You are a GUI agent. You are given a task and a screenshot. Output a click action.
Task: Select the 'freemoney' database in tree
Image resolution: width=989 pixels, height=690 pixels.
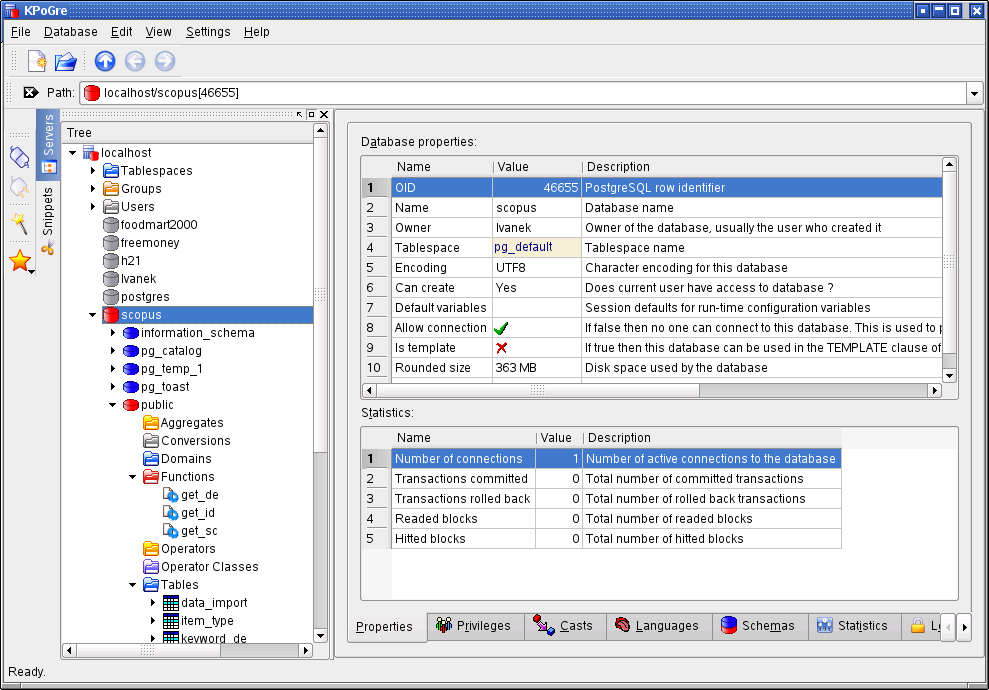click(150, 243)
